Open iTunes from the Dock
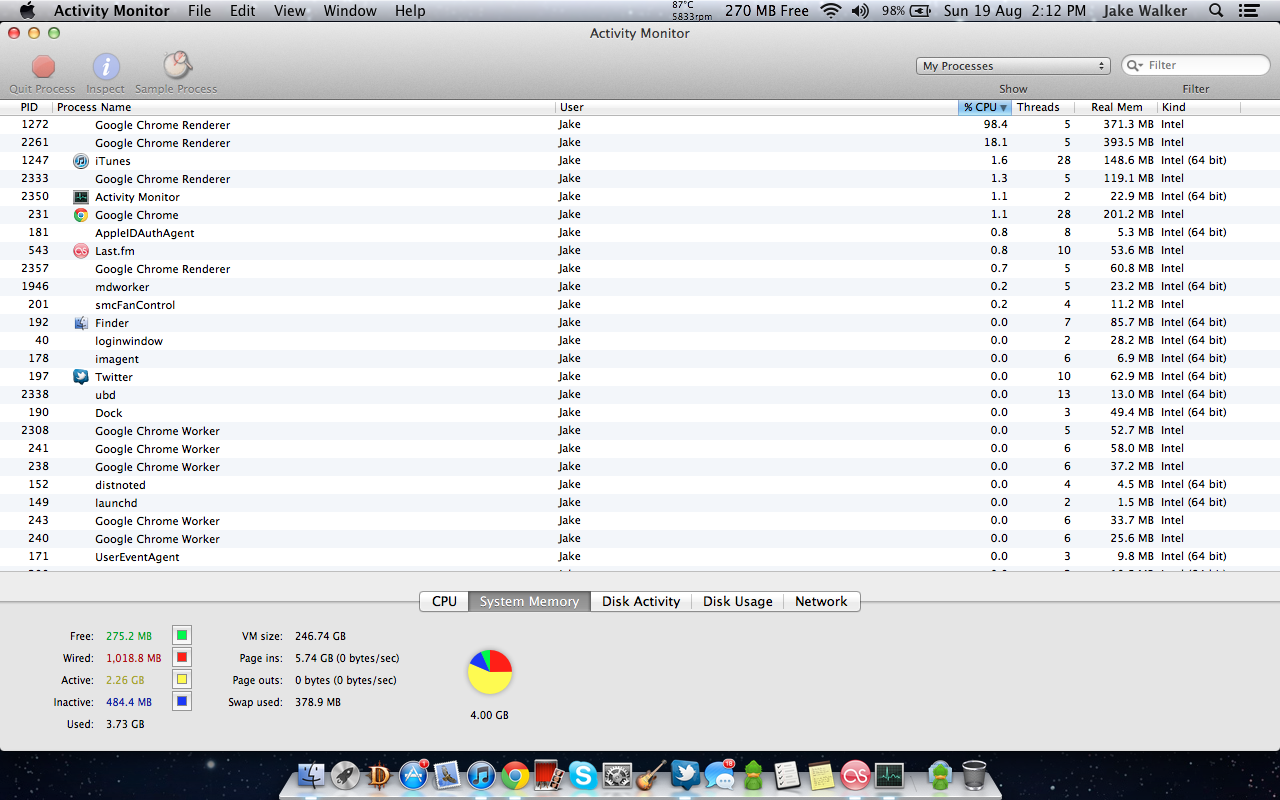 click(482, 775)
